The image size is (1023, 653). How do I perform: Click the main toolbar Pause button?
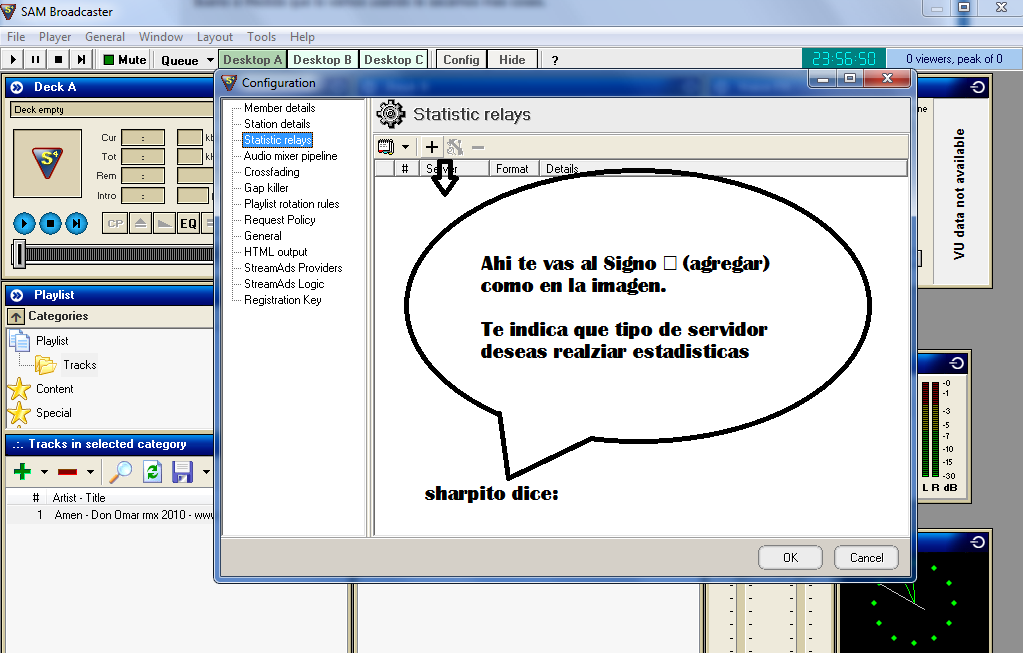tap(35, 59)
